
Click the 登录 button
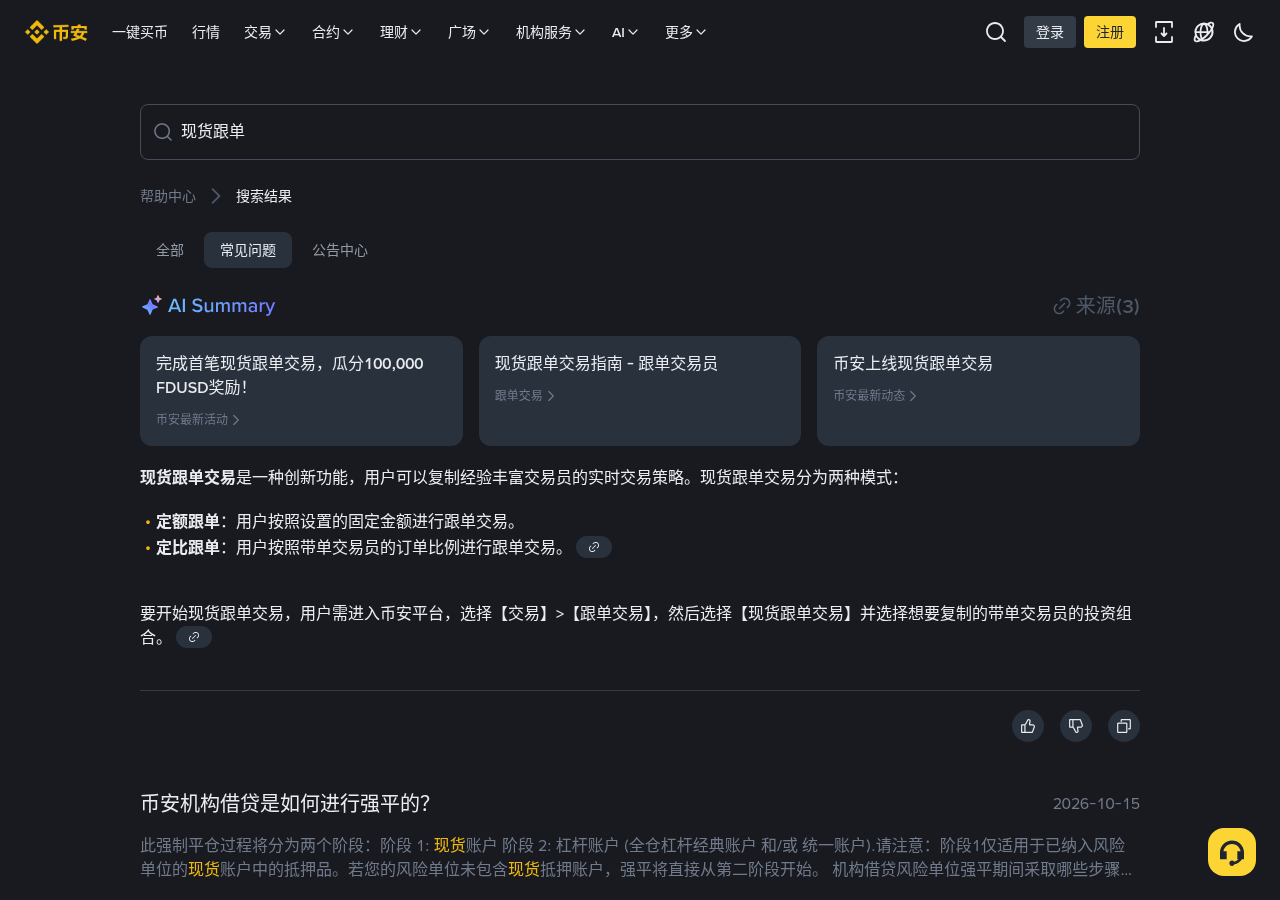[x=1050, y=32]
